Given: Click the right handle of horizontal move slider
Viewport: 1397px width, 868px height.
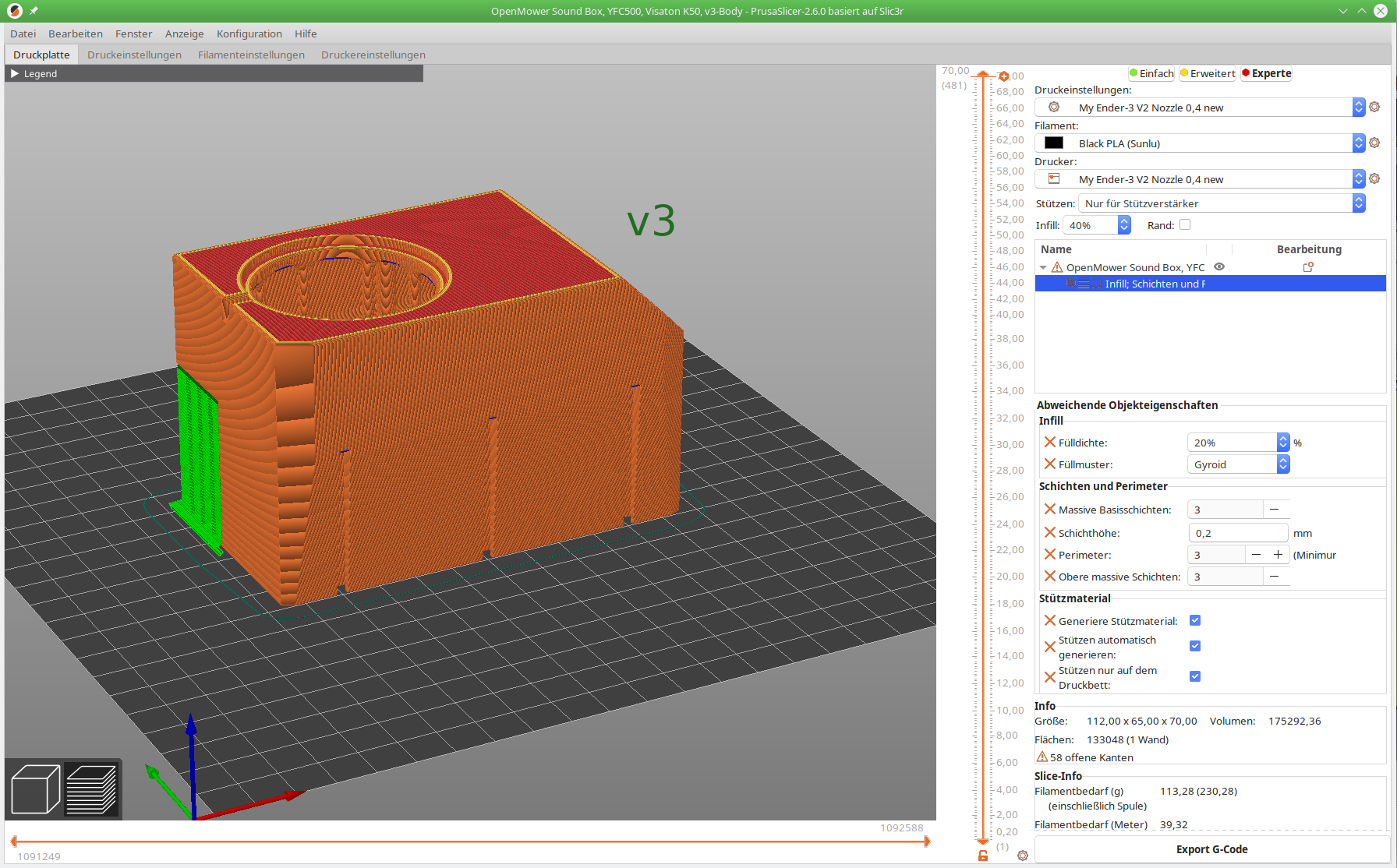Looking at the screenshot, I should click(926, 841).
